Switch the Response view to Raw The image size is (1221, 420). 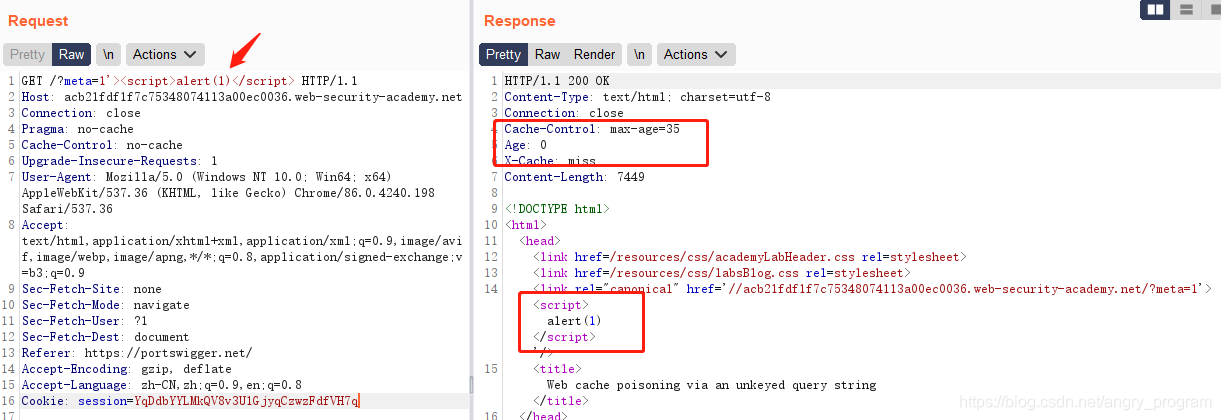[547, 55]
